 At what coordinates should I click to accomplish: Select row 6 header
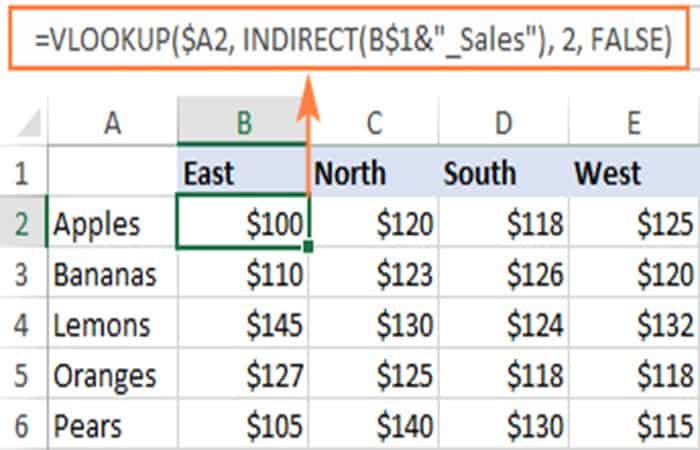tap(22, 428)
